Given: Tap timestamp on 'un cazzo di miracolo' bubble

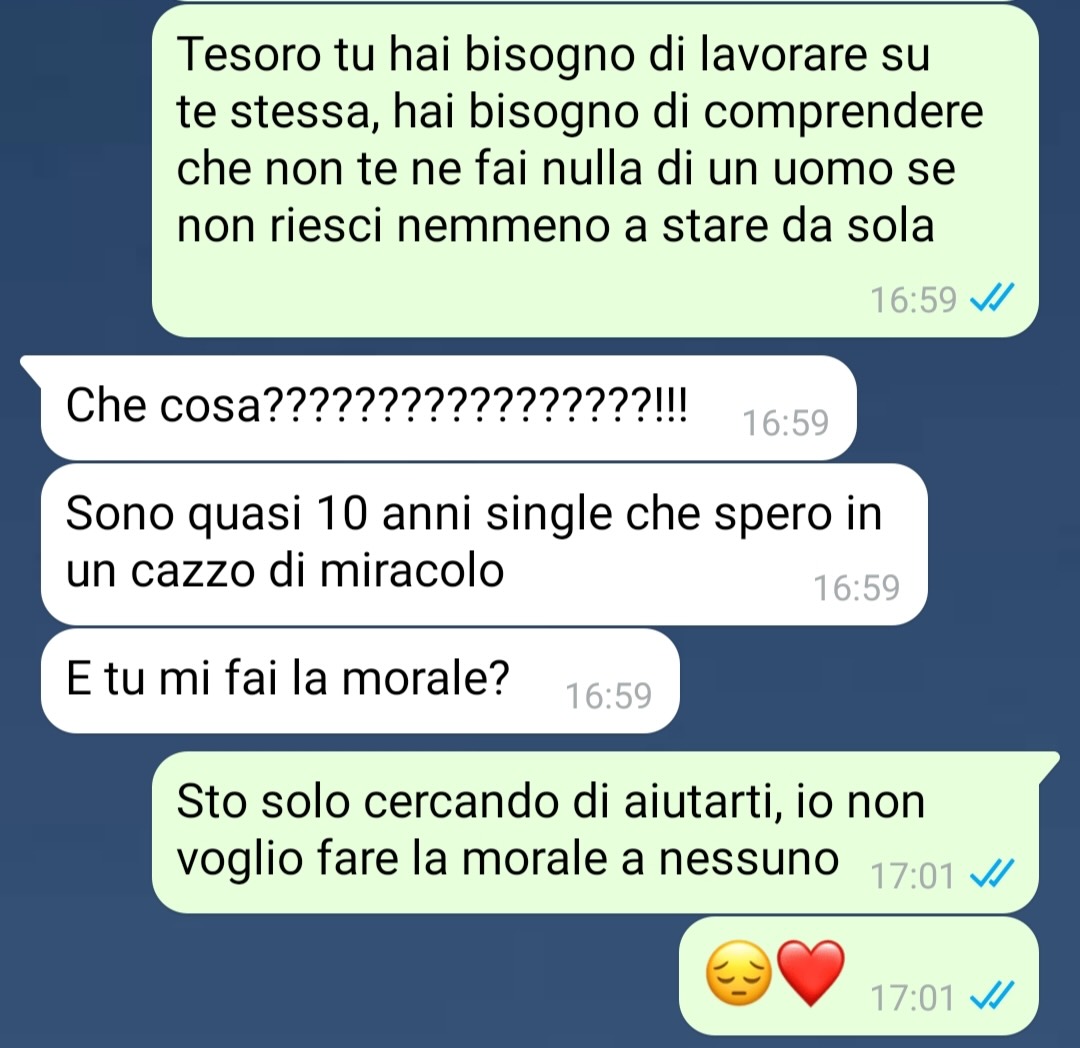Looking at the screenshot, I should click(x=857, y=588).
